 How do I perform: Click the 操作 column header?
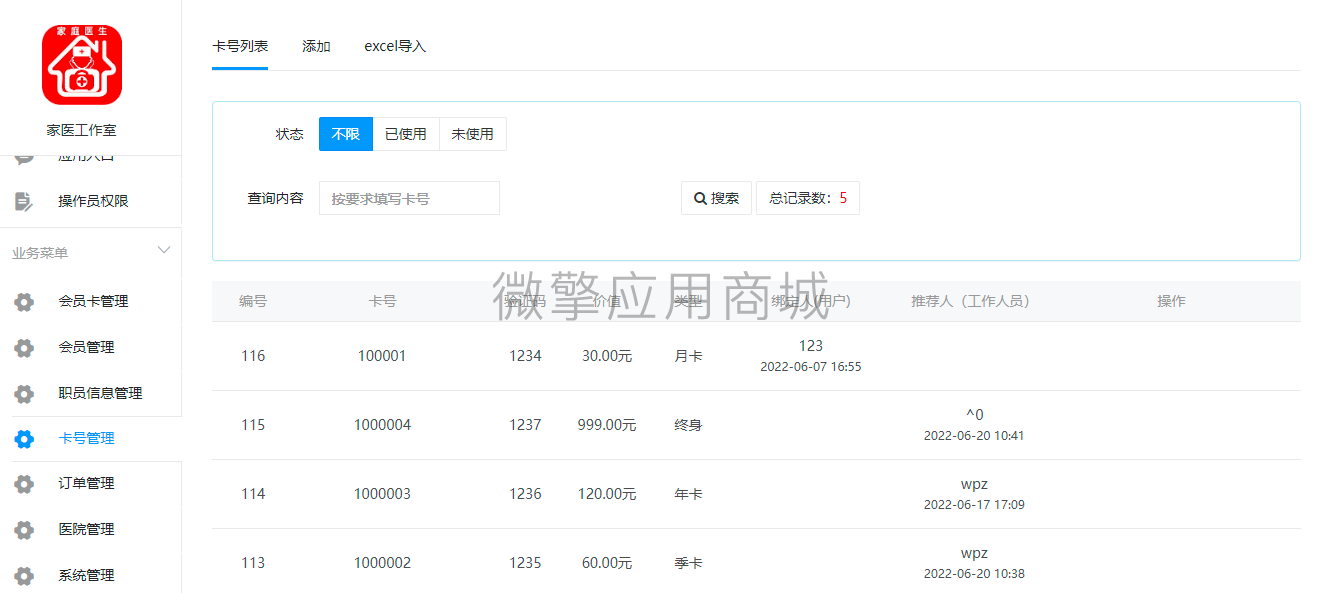click(x=1171, y=301)
